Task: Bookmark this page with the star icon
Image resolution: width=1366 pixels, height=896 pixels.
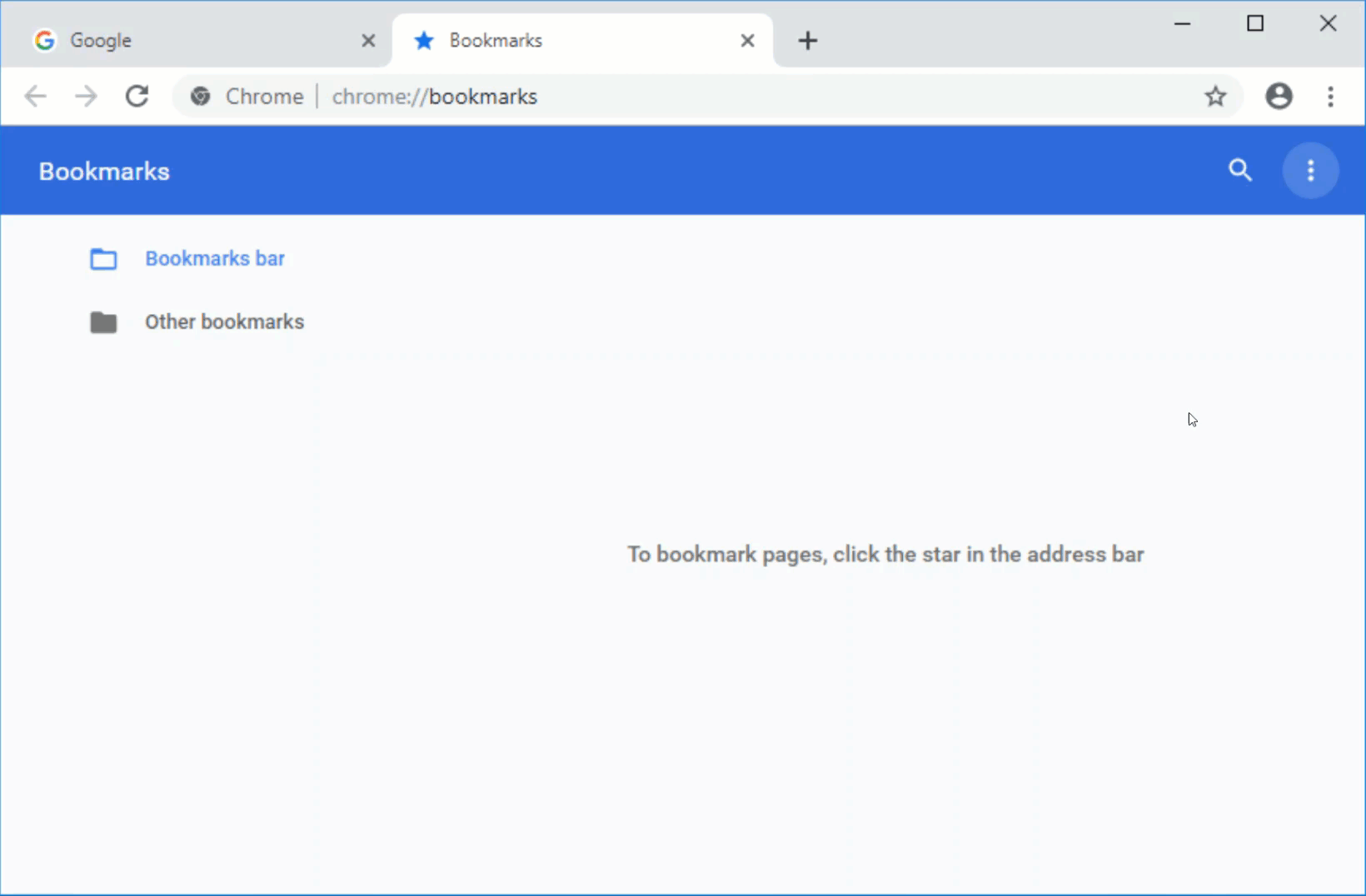Action: (x=1215, y=97)
